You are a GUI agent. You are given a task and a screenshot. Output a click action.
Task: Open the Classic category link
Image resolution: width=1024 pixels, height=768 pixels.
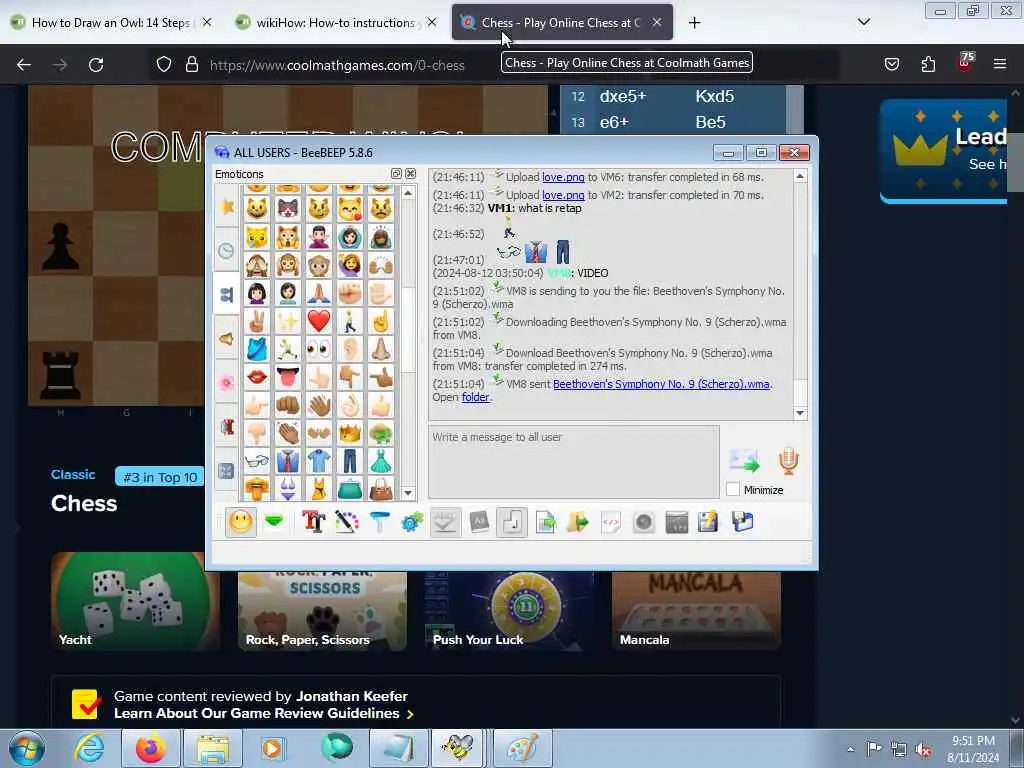73,475
